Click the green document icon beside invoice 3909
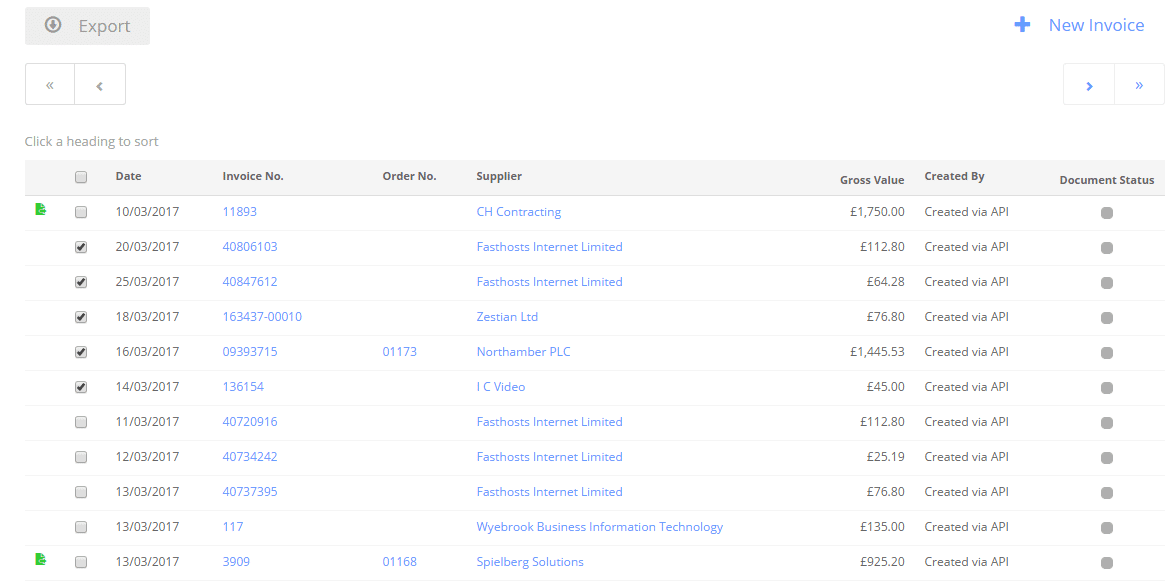The width and height of the screenshot is (1175, 583). point(40,559)
